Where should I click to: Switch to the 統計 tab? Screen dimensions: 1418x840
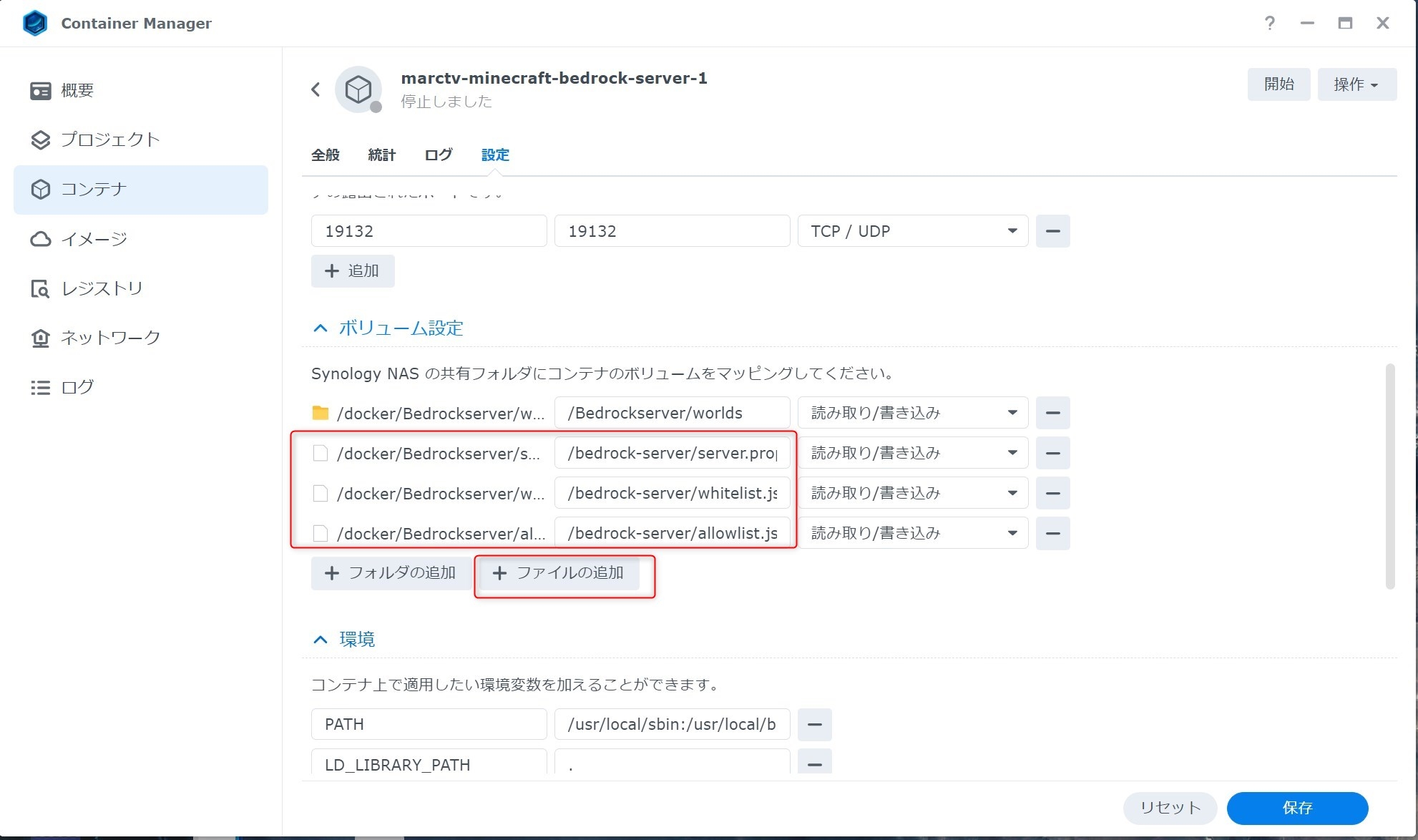381,155
